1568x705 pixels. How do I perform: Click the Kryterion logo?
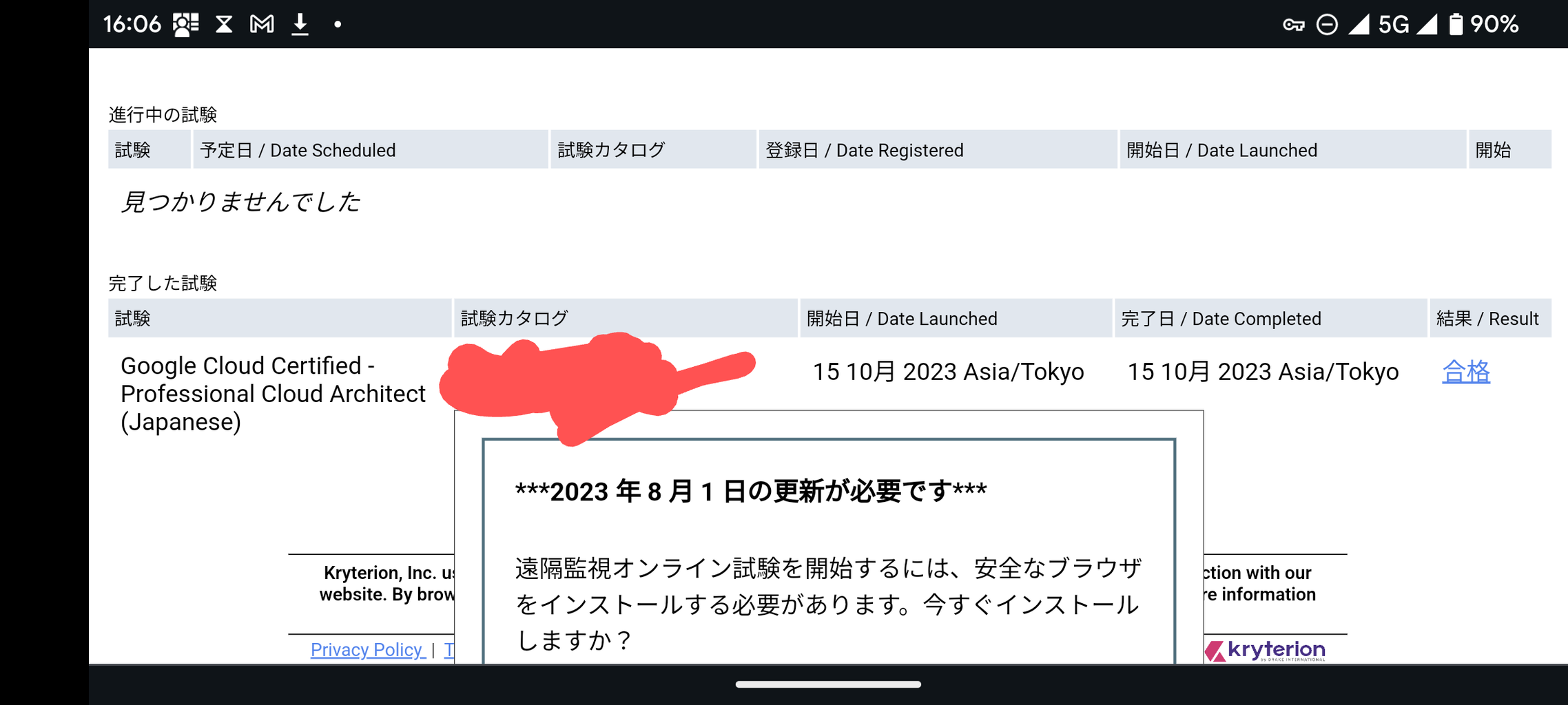coord(1266,651)
